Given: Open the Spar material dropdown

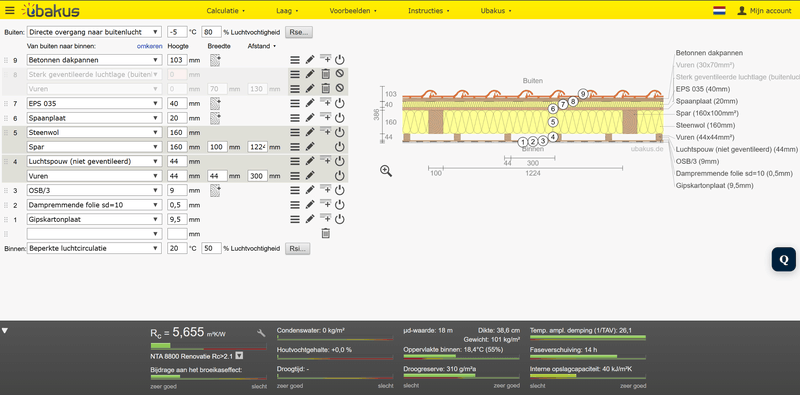Looking at the screenshot, I should [x=94, y=147].
